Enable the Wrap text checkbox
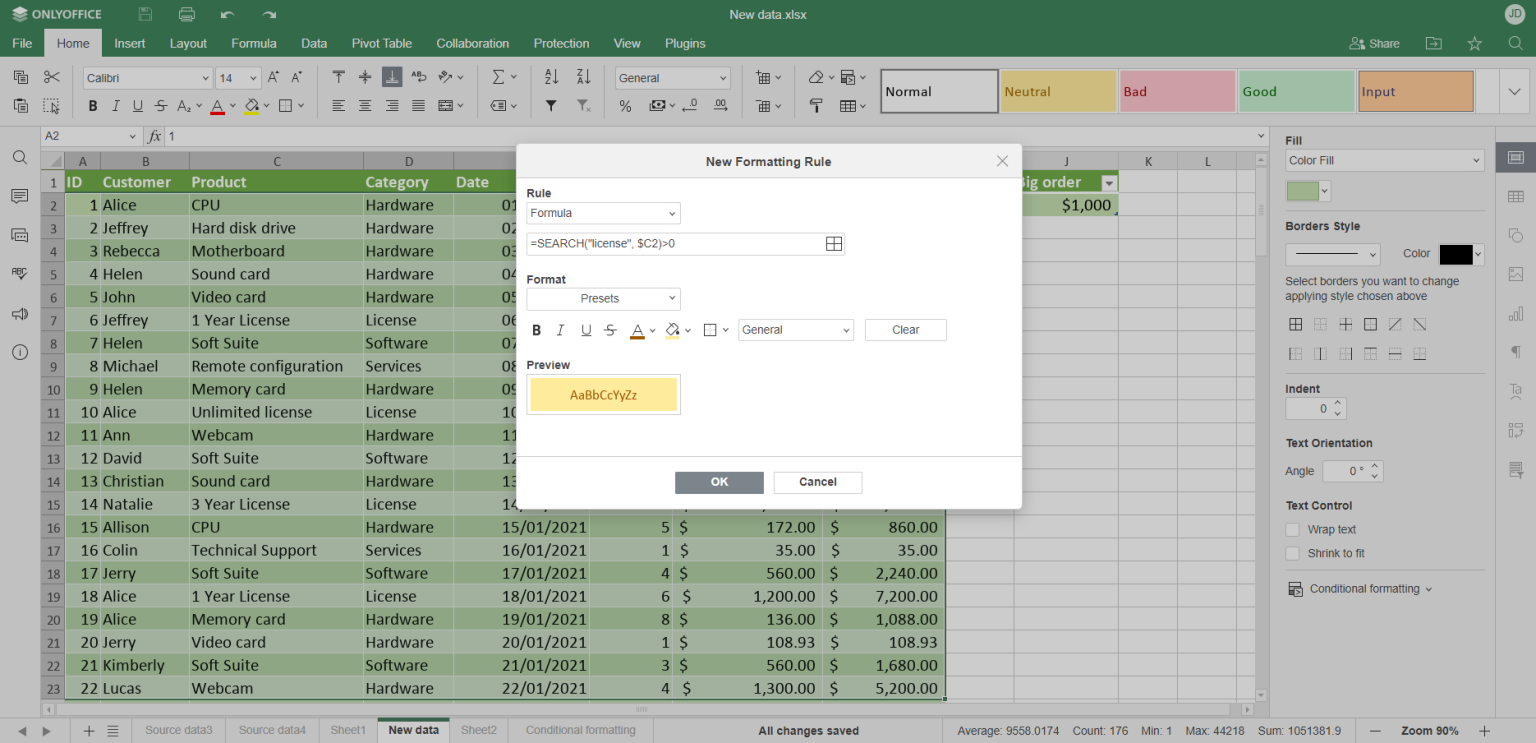Image resolution: width=1536 pixels, height=743 pixels. [1293, 530]
